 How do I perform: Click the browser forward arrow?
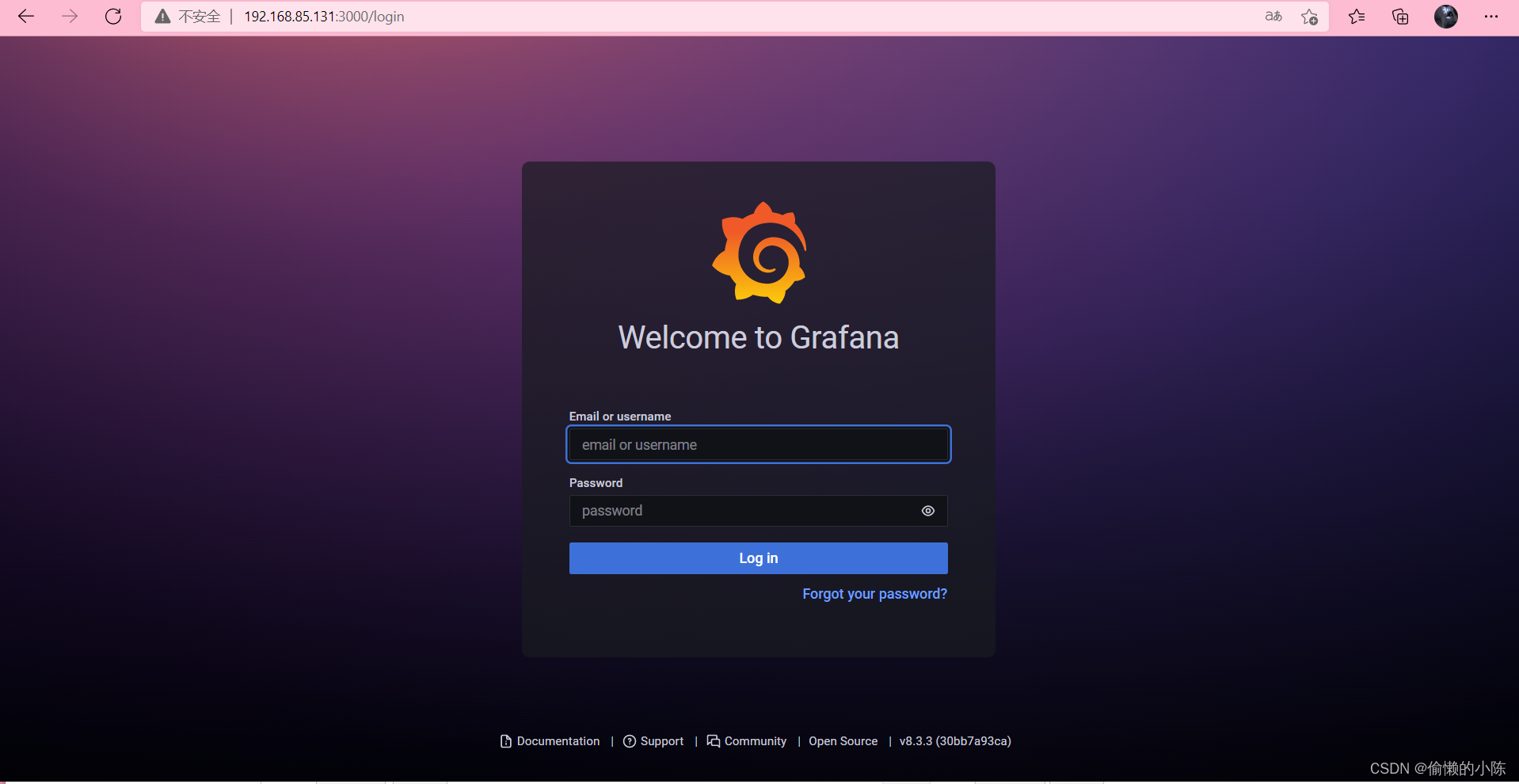click(x=70, y=17)
